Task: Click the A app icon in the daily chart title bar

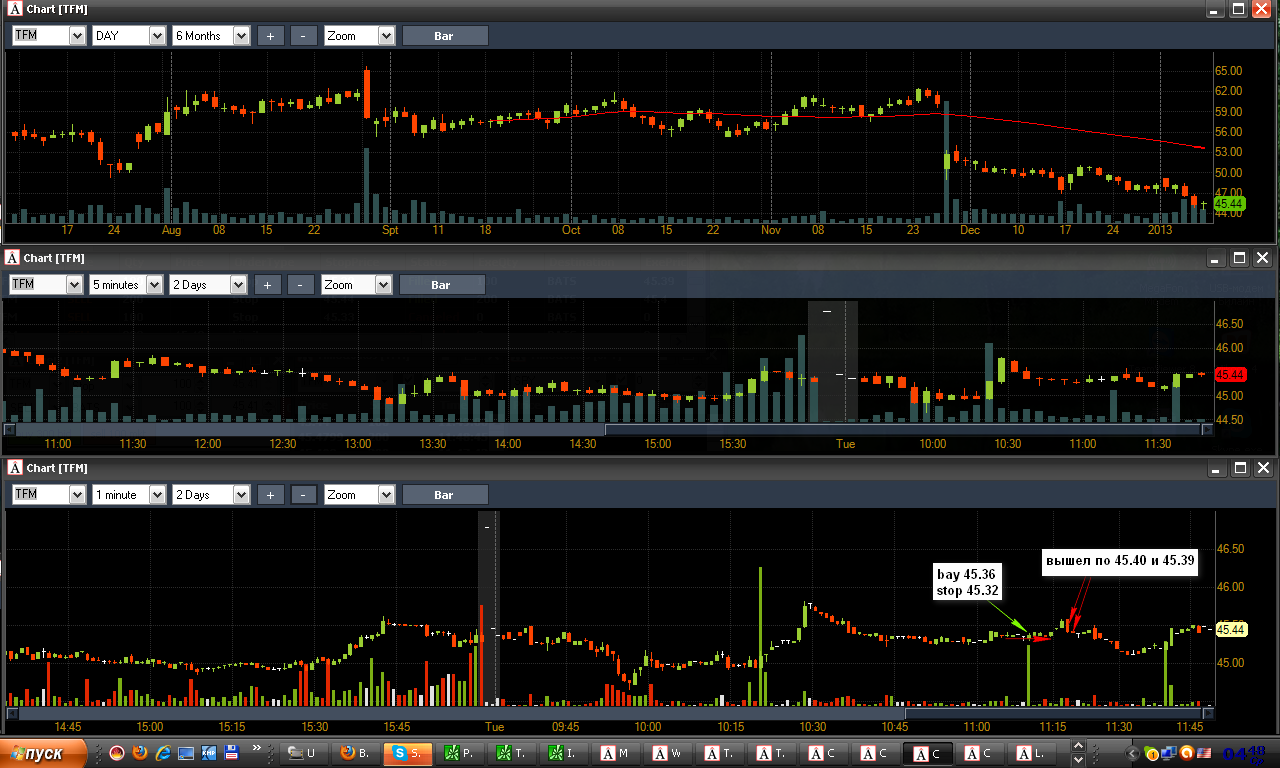Action: pos(14,9)
